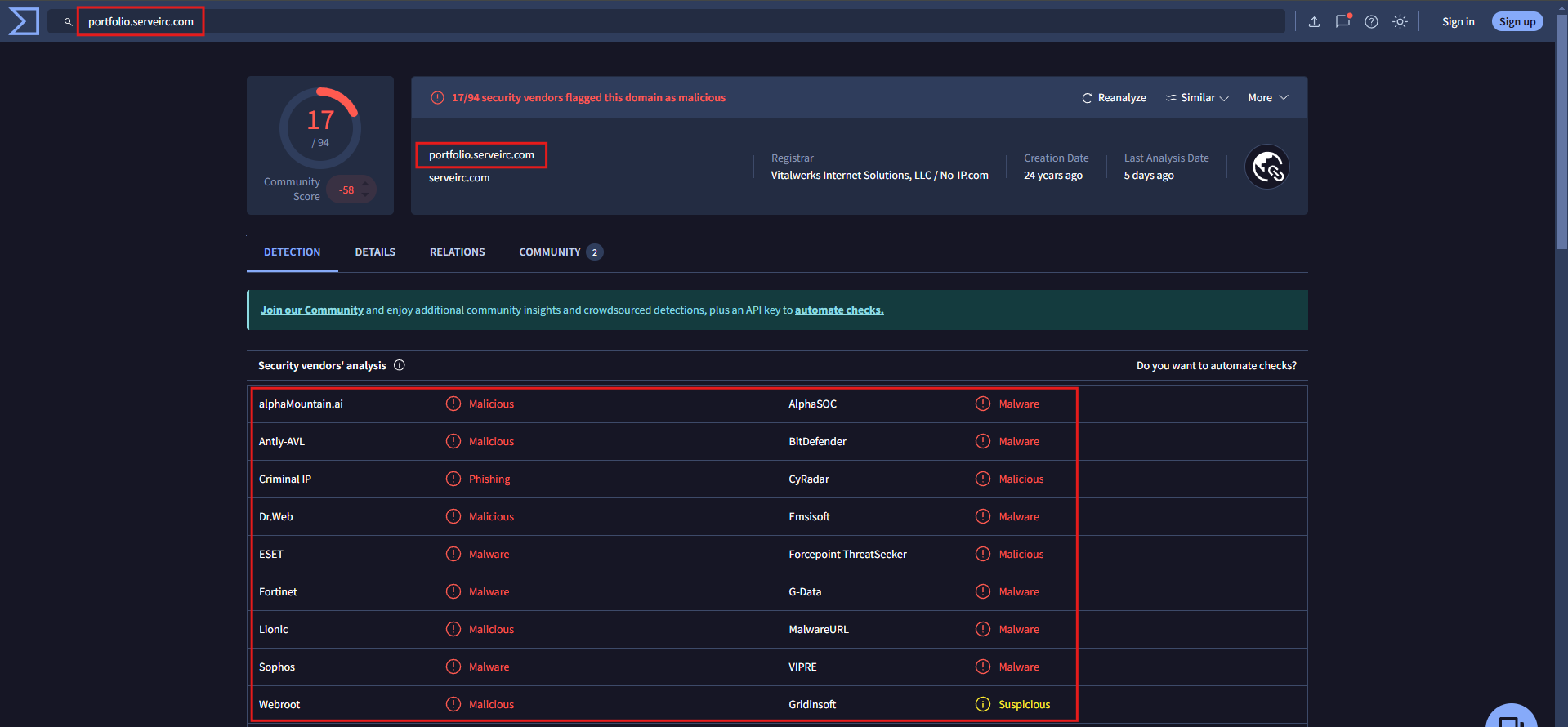Click the CyRadar Malicious verdict text
This screenshot has height=727, width=1568.
(1021, 479)
